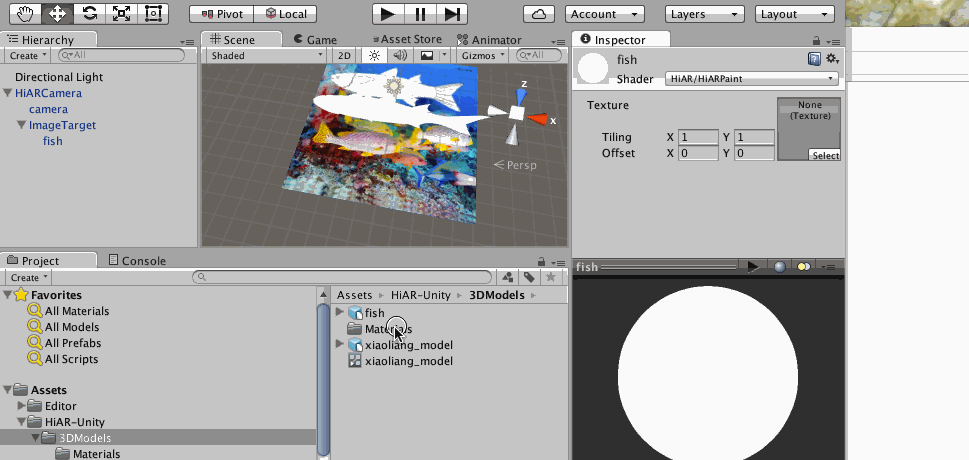
Task: Toggle scene audio speaker button
Action: point(400,56)
